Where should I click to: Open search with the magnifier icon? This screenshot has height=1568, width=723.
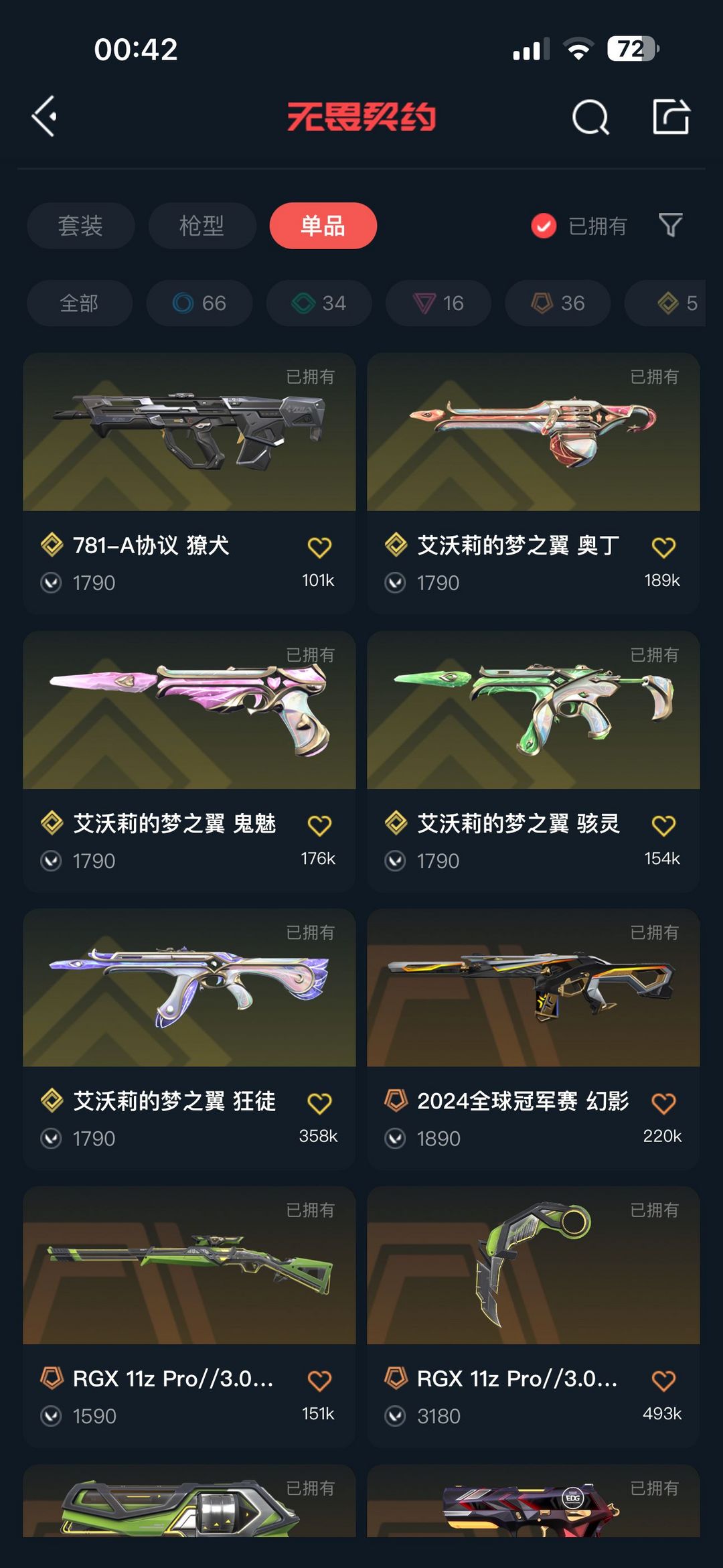point(590,117)
